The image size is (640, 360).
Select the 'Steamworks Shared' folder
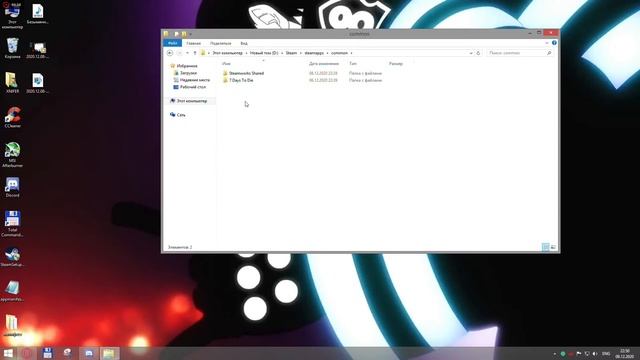click(x=246, y=73)
